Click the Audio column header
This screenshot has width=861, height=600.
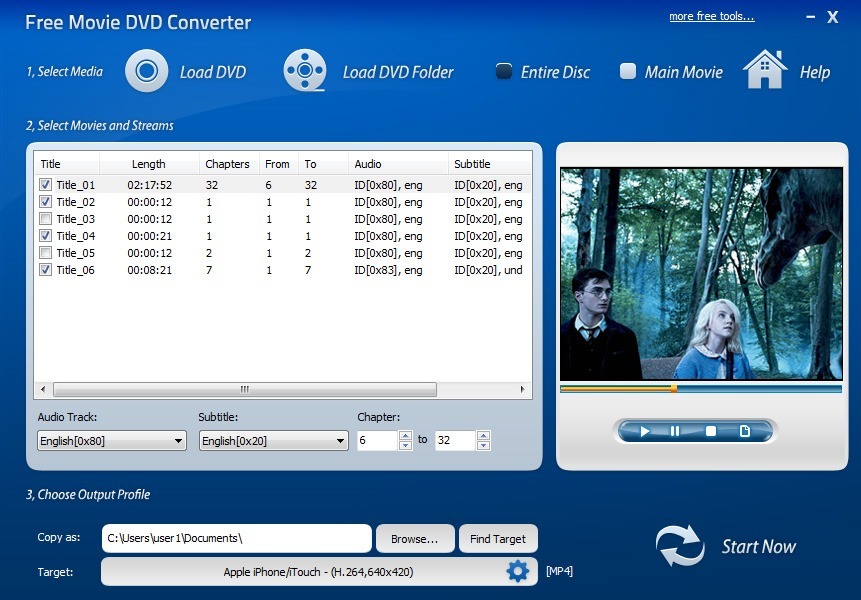[x=398, y=164]
